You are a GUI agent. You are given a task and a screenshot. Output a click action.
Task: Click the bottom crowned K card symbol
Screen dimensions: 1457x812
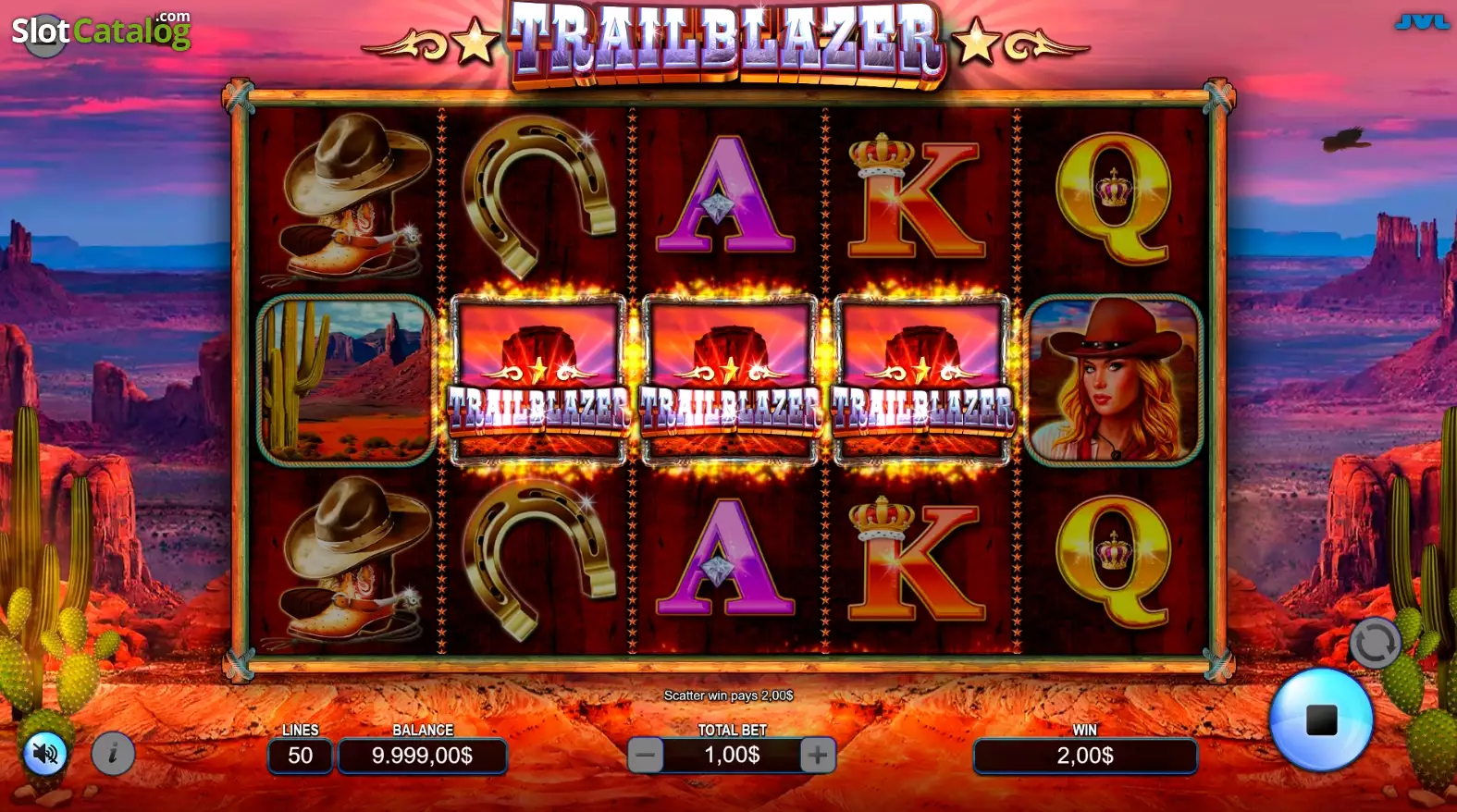[916, 559]
